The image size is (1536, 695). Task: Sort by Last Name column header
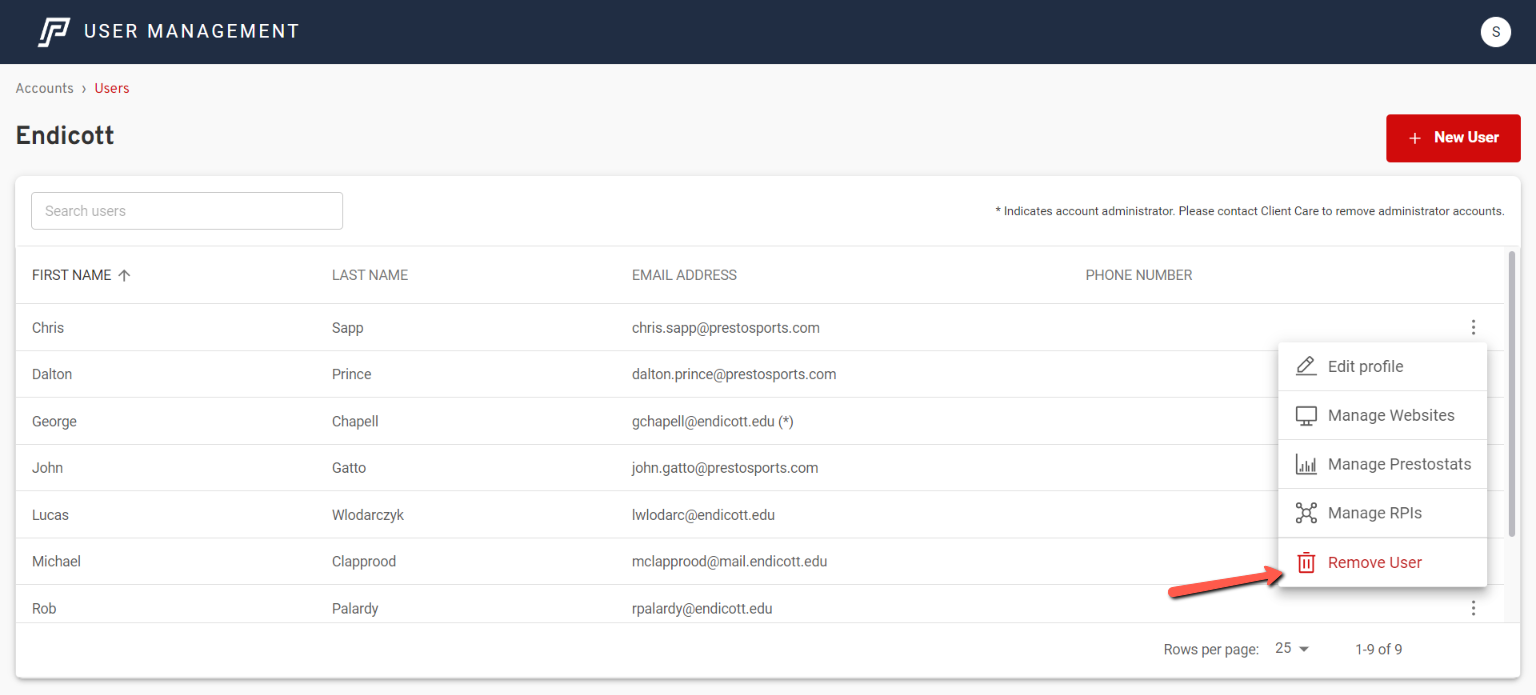click(370, 275)
